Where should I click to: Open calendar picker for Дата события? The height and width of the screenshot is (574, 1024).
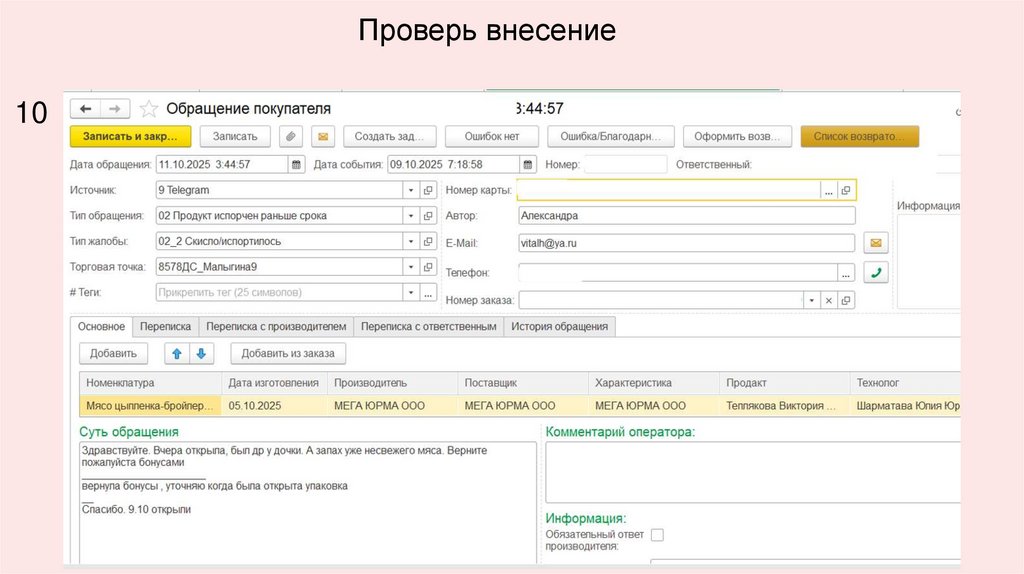pos(528,165)
